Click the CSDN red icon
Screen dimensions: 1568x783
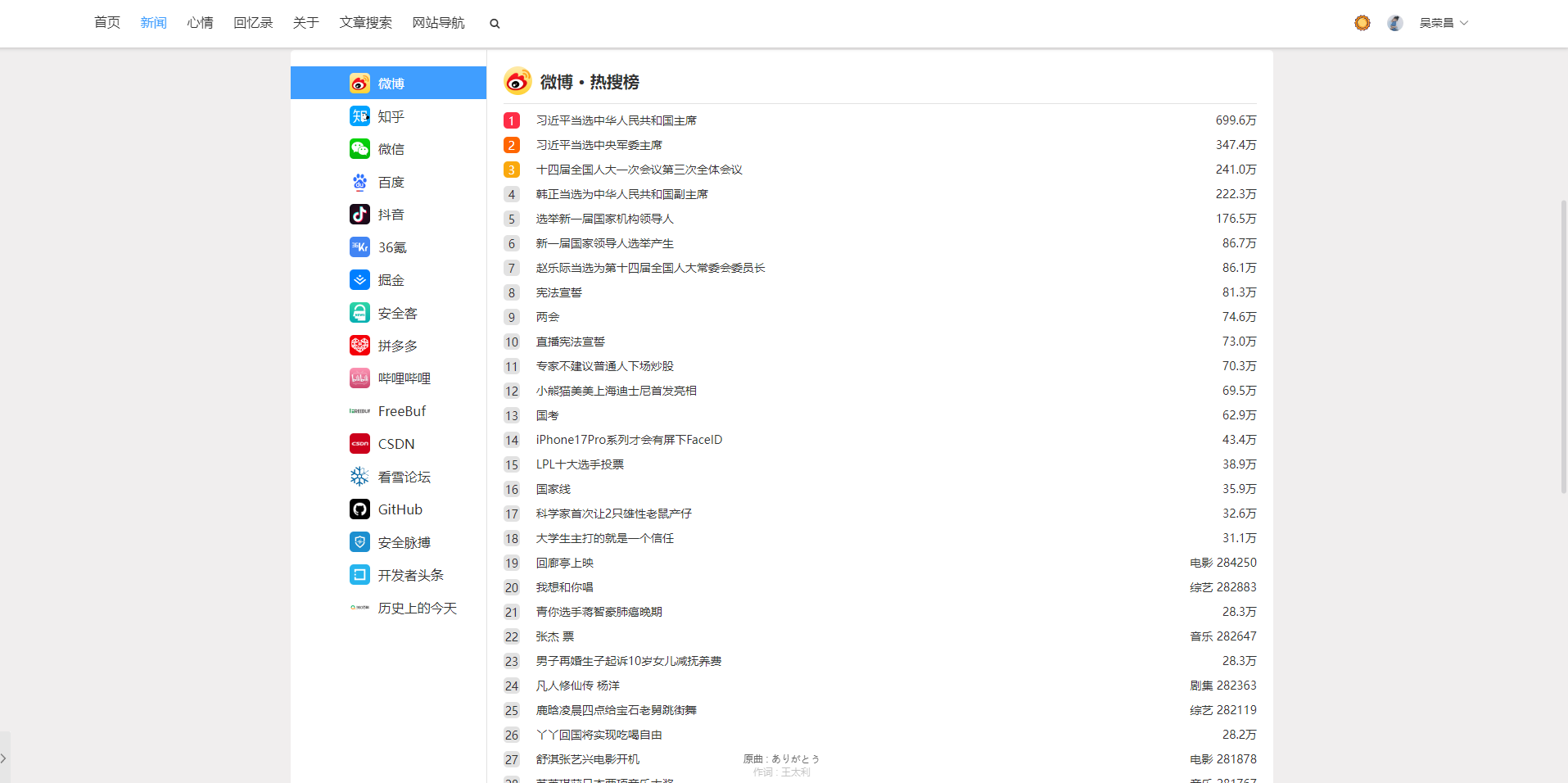(359, 444)
